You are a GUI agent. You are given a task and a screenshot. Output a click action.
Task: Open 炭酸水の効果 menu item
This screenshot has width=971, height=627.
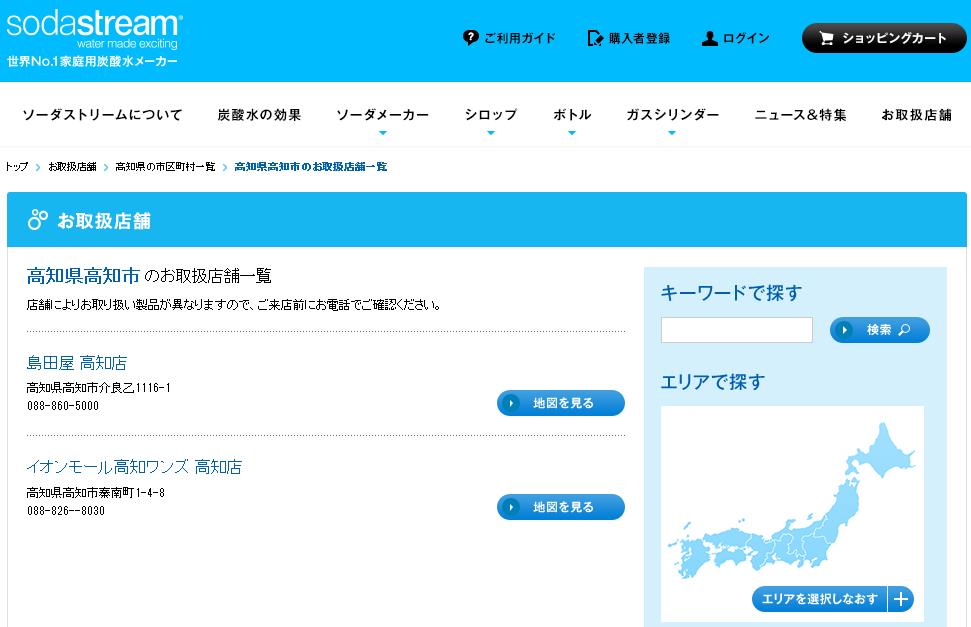point(259,115)
